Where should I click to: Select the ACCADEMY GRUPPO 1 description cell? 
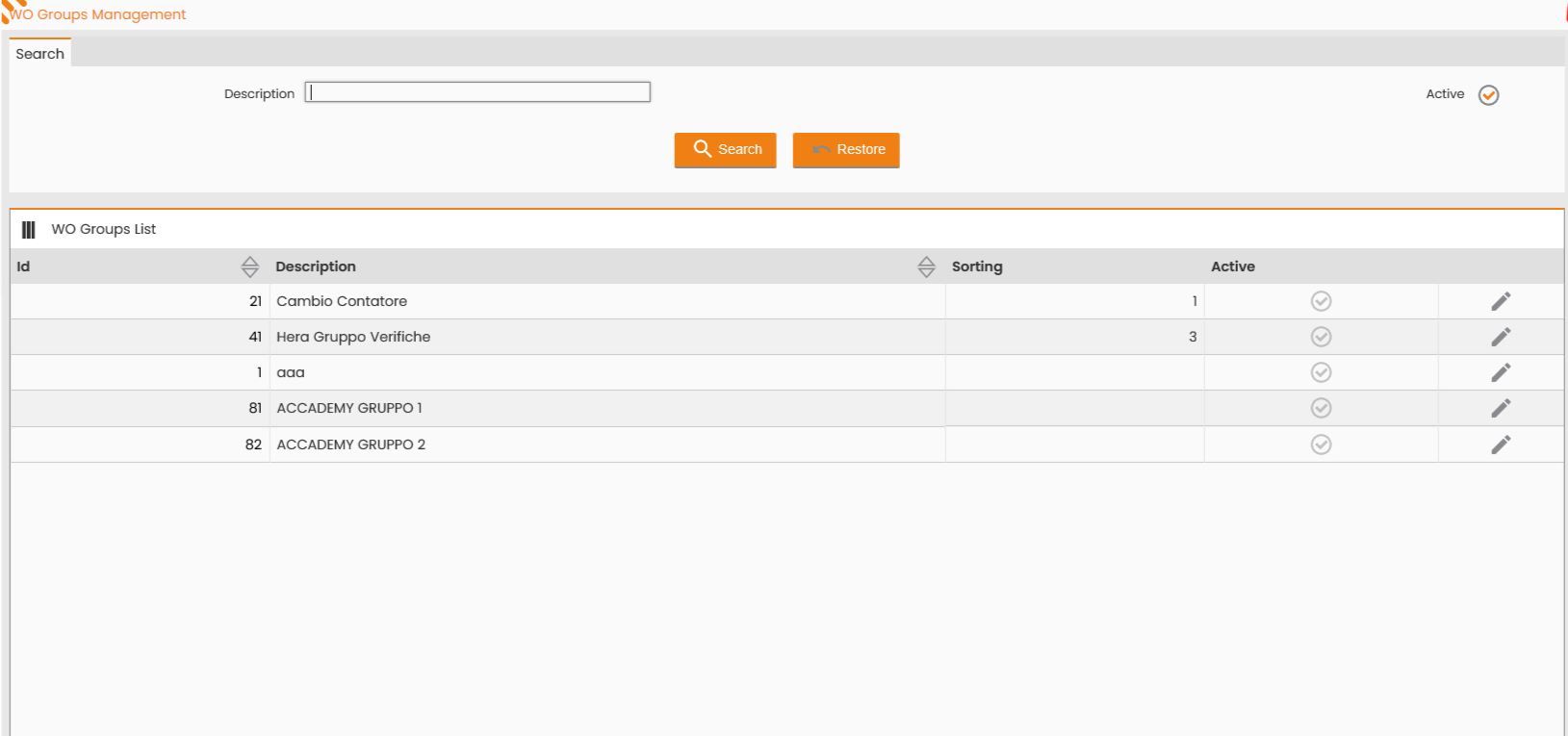pyautogui.click(x=607, y=408)
